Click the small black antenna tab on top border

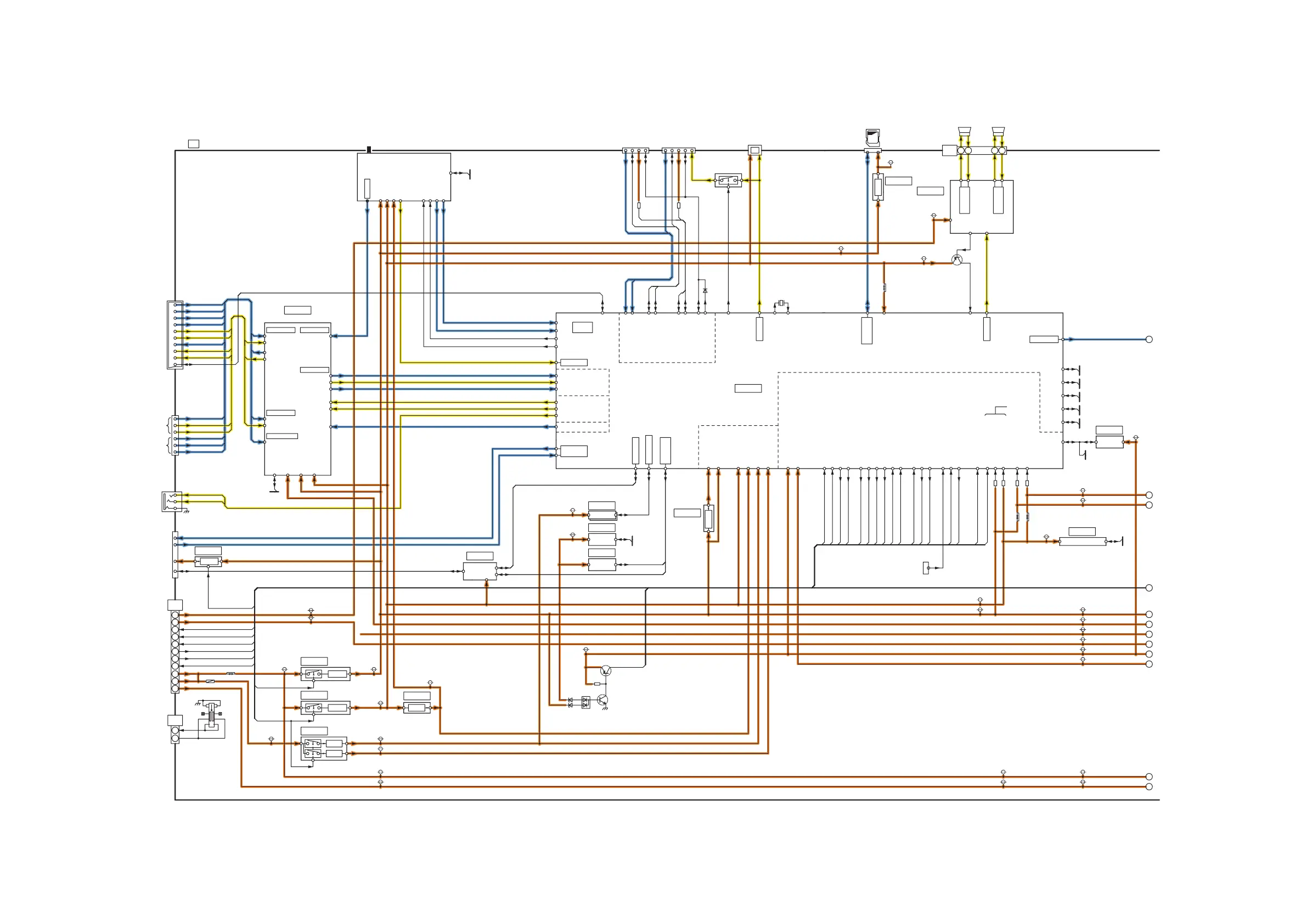click(369, 149)
